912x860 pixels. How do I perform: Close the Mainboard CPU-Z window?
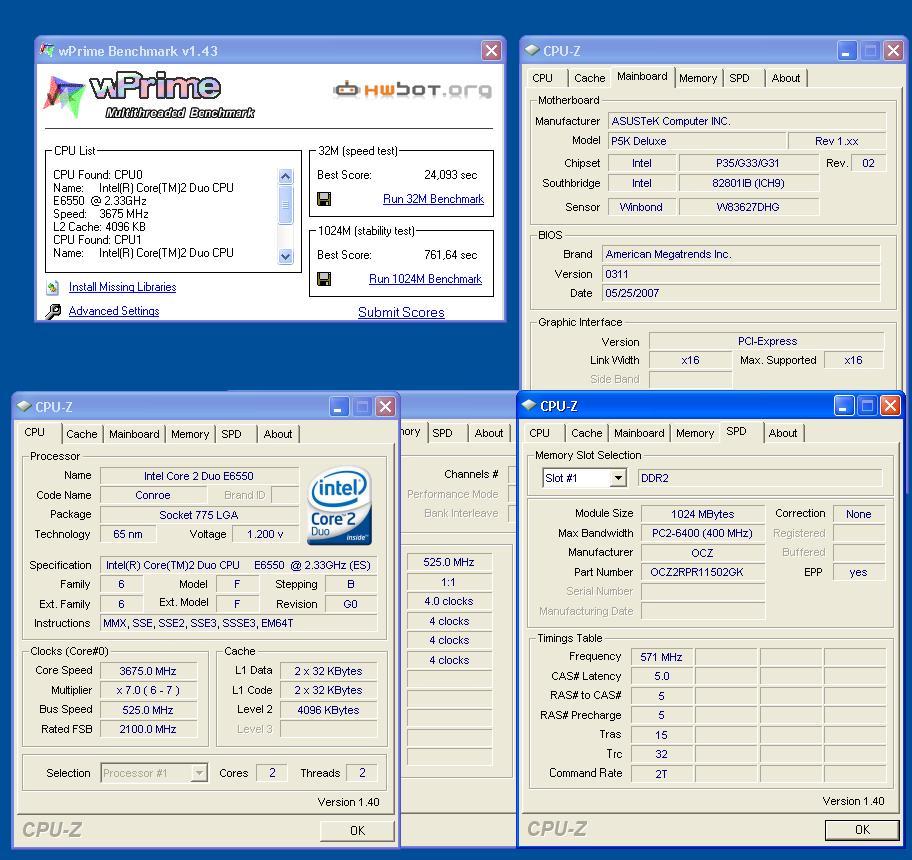[893, 51]
